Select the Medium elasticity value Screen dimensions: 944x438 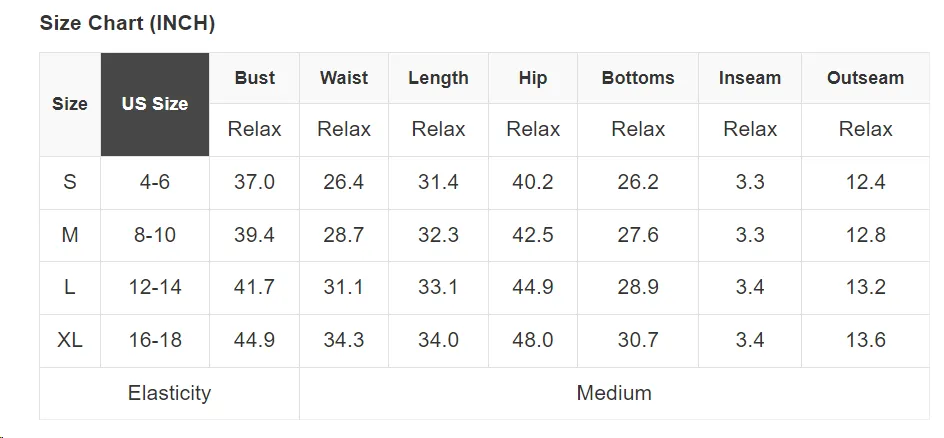pos(614,393)
